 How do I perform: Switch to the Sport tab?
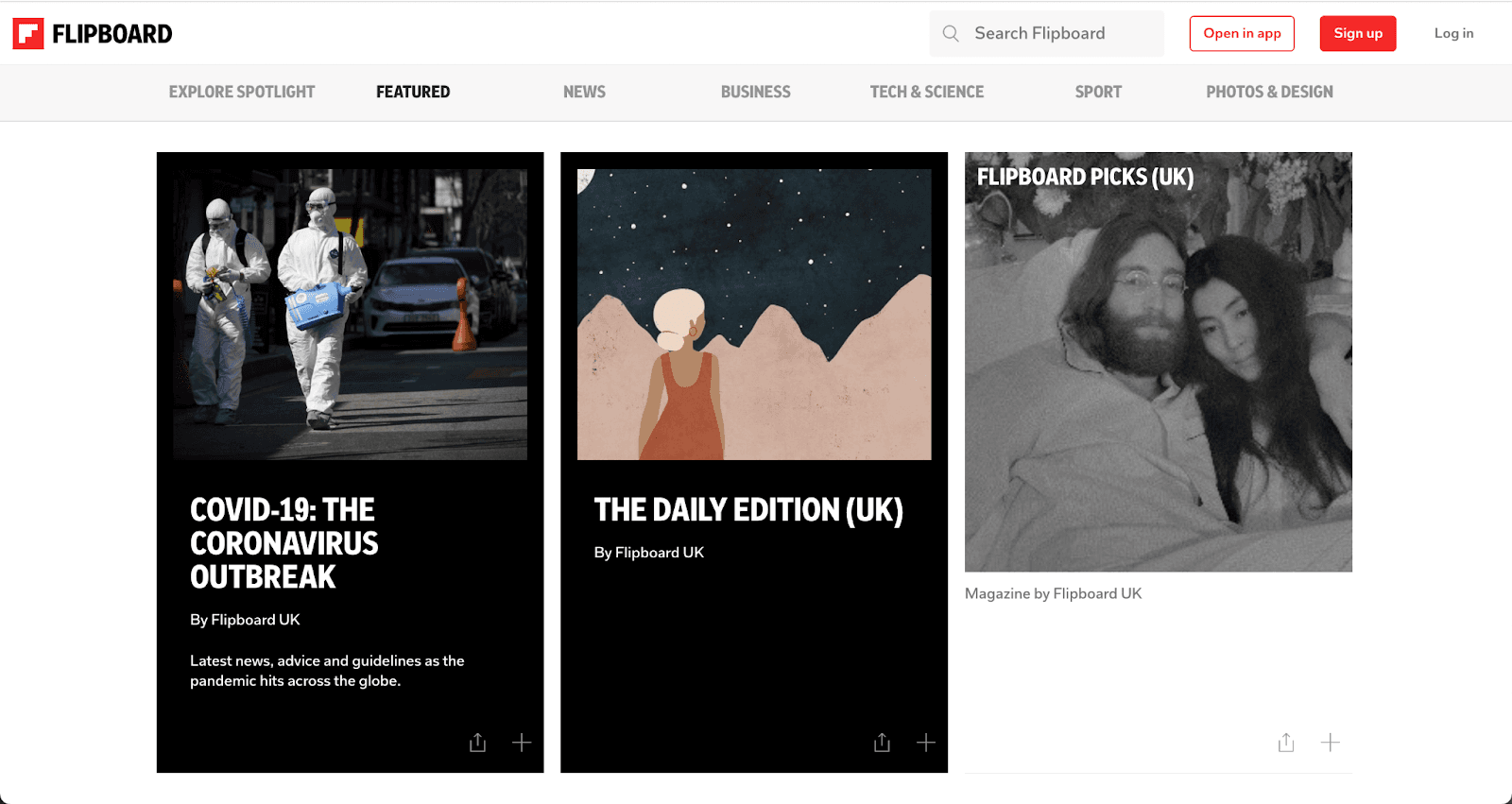(x=1098, y=92)
